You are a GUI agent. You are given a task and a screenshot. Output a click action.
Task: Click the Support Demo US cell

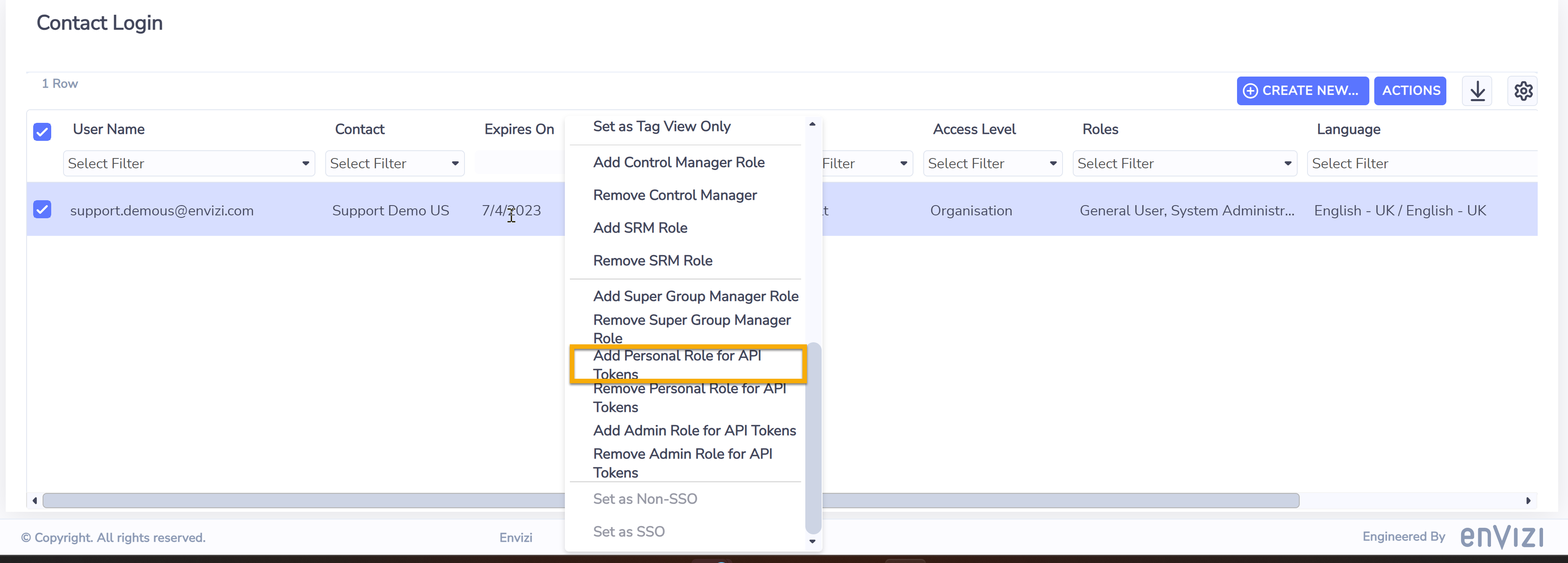click(390, 210)
